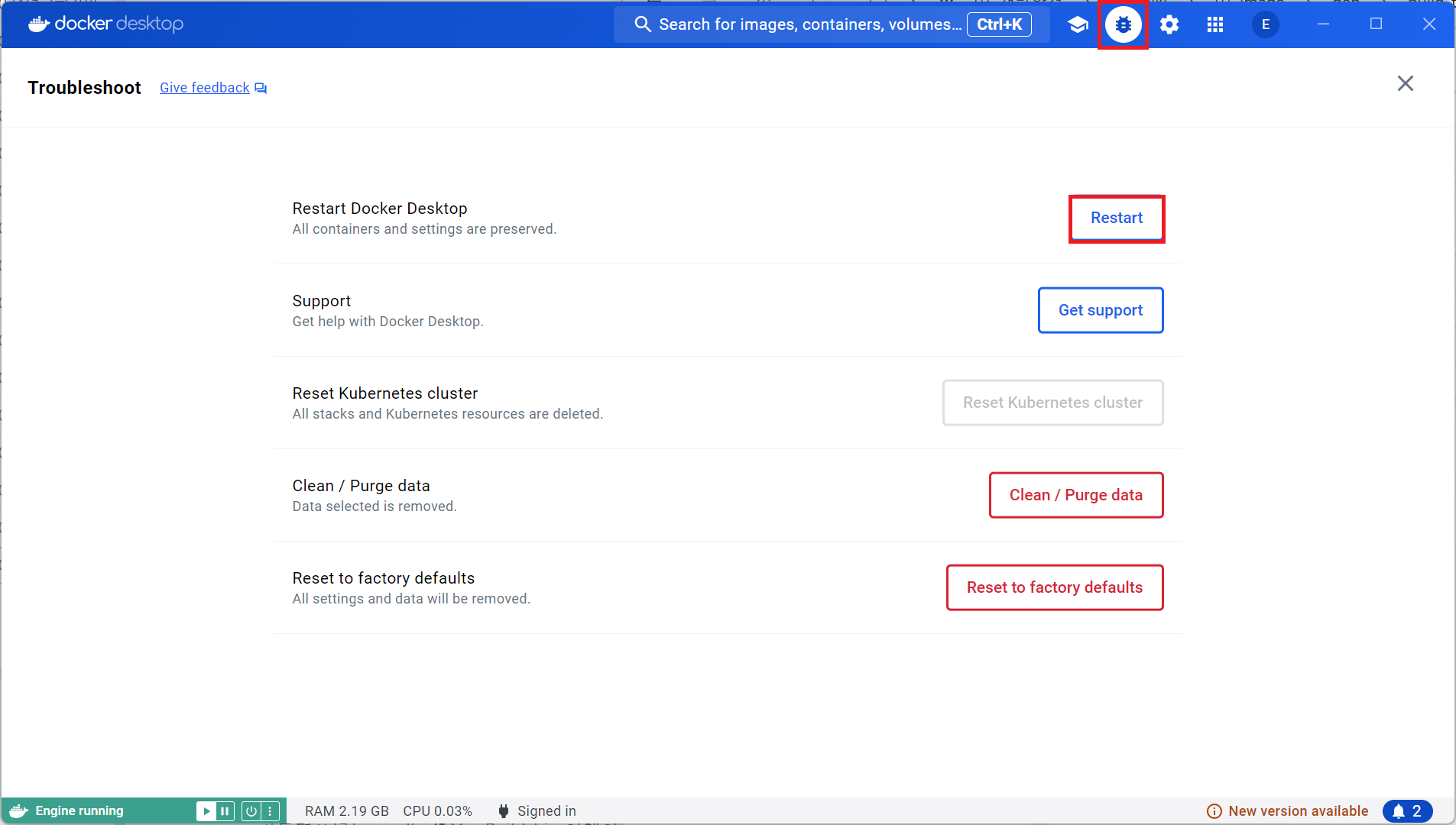The image size is (1456, 825).
Task: Click the engine power button
Action: point(251,810)
